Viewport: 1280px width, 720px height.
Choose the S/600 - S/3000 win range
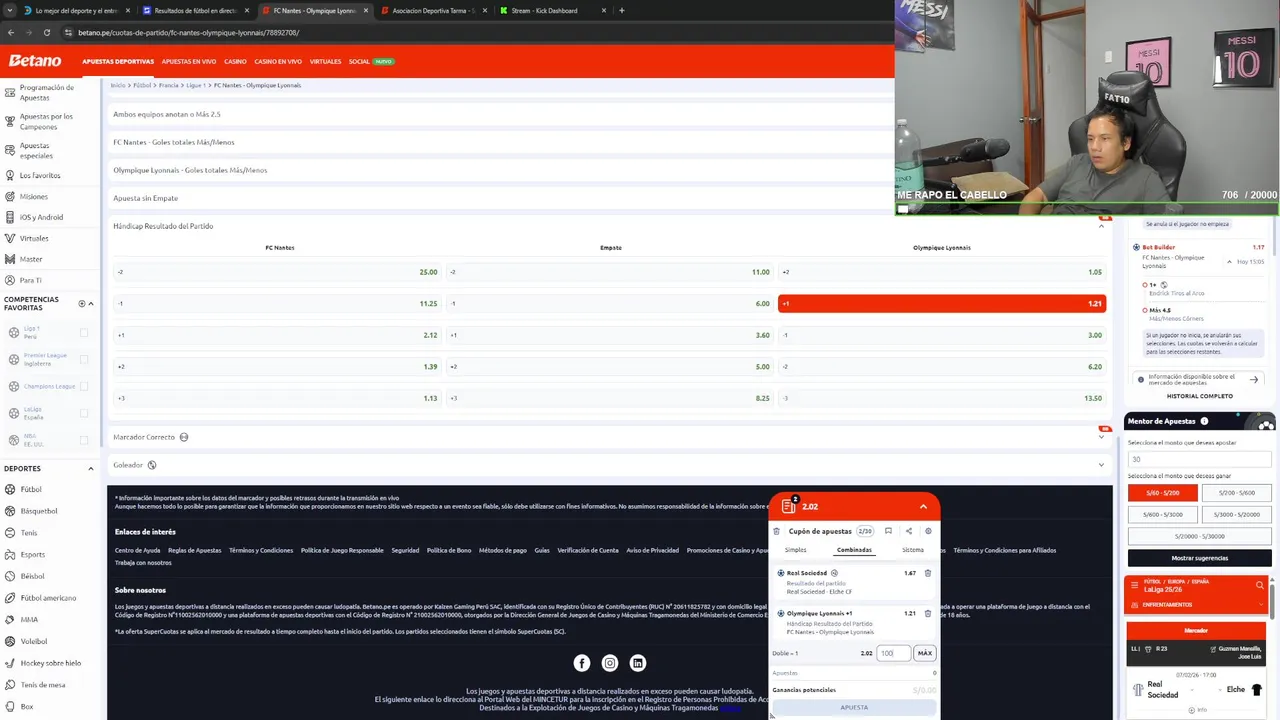[1163, 514]
